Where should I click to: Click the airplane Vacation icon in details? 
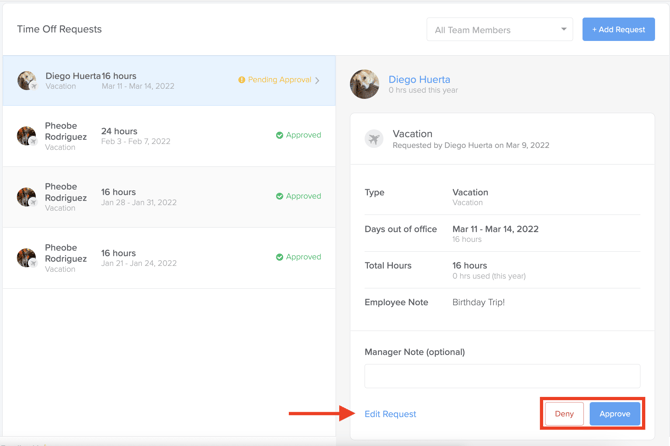(x=374, y=139)
